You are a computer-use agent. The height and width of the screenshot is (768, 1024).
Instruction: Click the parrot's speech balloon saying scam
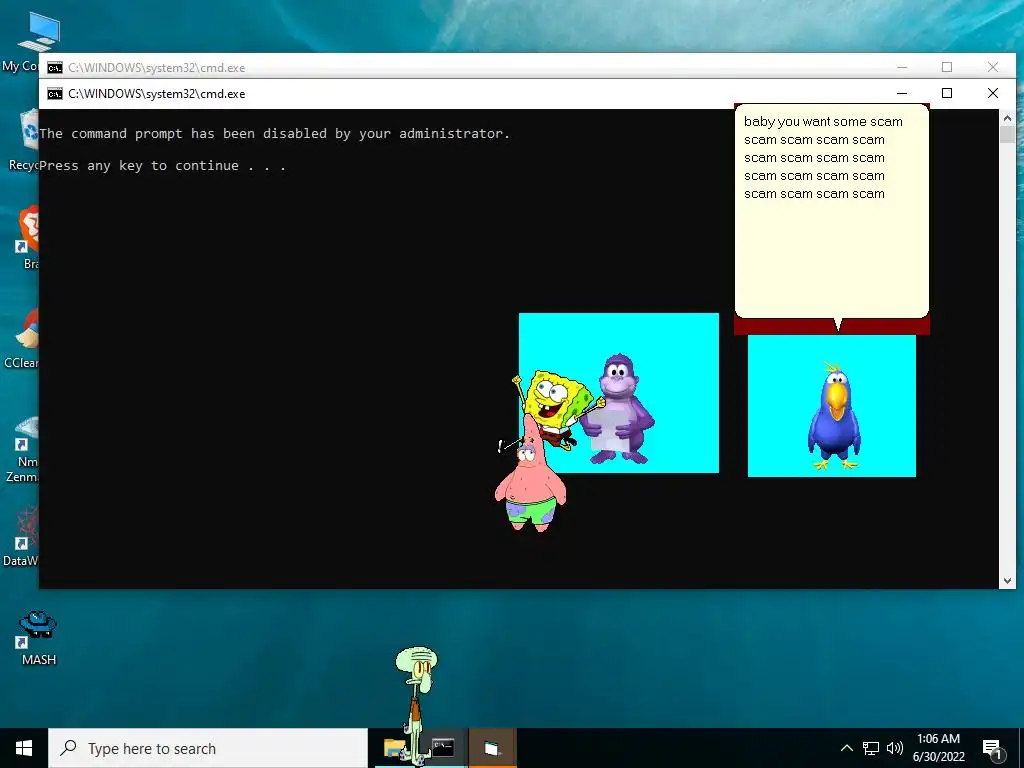pos(831,210)
